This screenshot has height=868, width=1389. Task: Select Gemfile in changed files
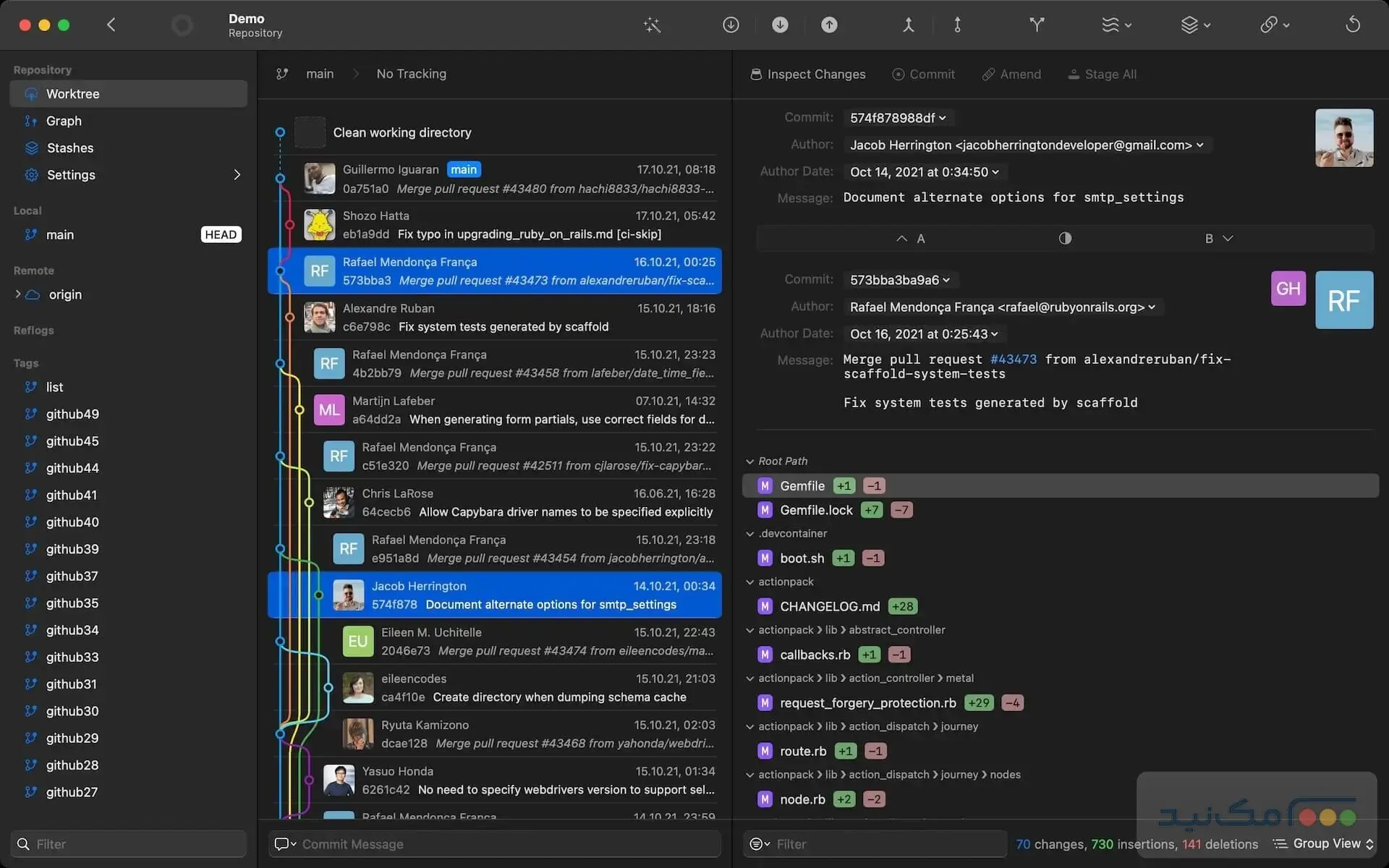[1061, 486]
